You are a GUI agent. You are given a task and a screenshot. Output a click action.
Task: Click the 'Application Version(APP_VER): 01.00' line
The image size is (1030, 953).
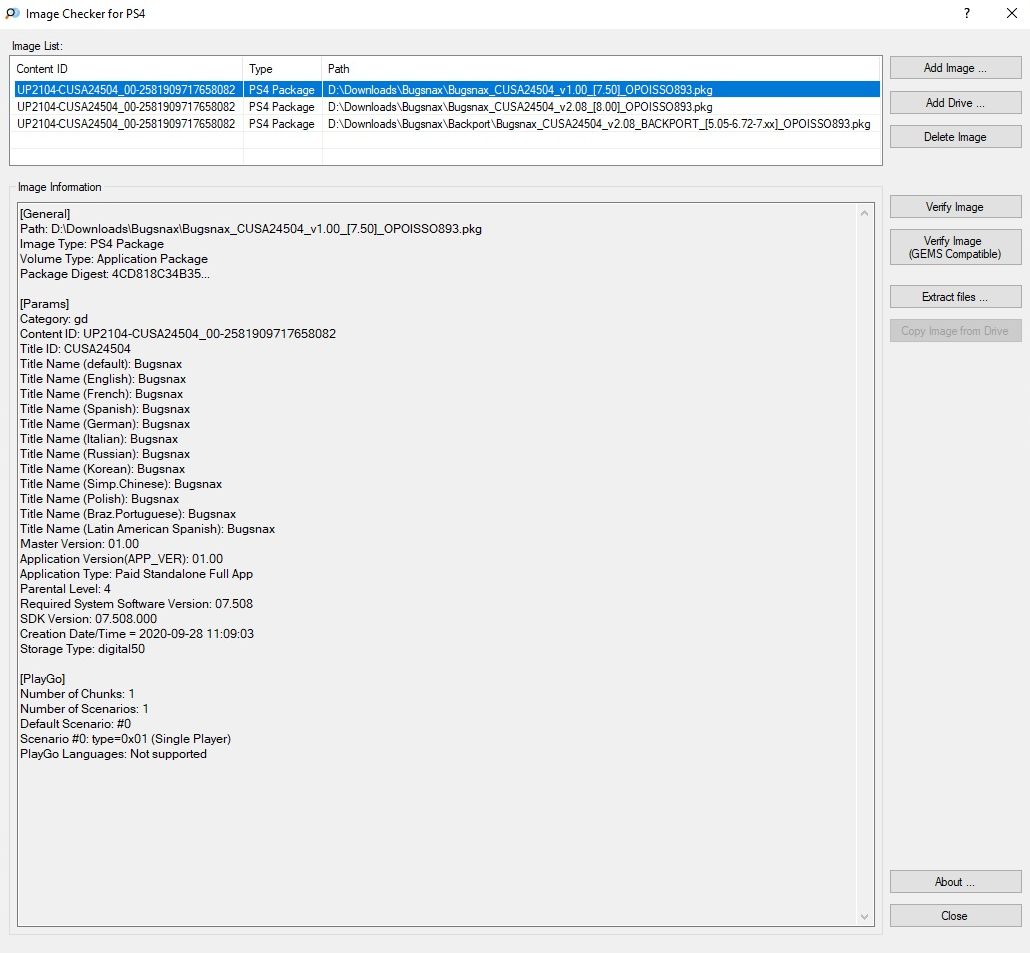[122, 559]
